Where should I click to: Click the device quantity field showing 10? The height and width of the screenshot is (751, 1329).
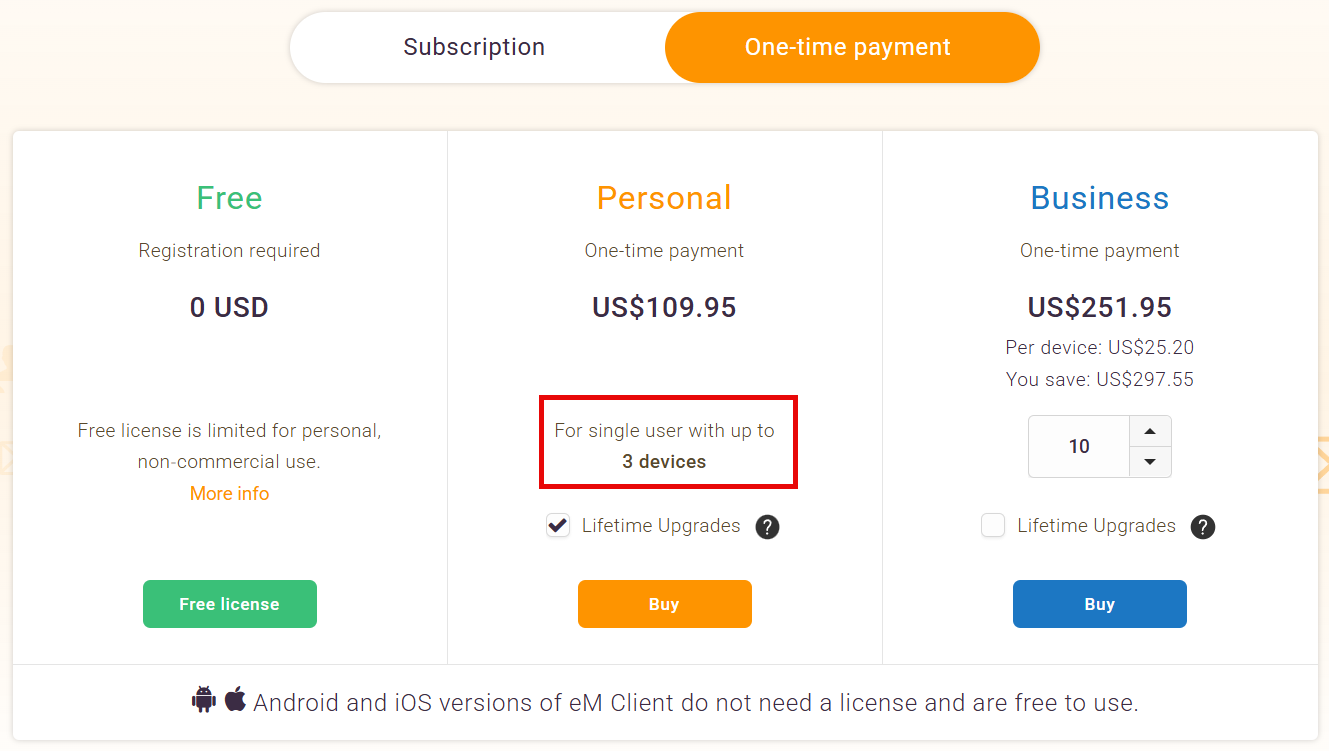(x=1079, y=447)
